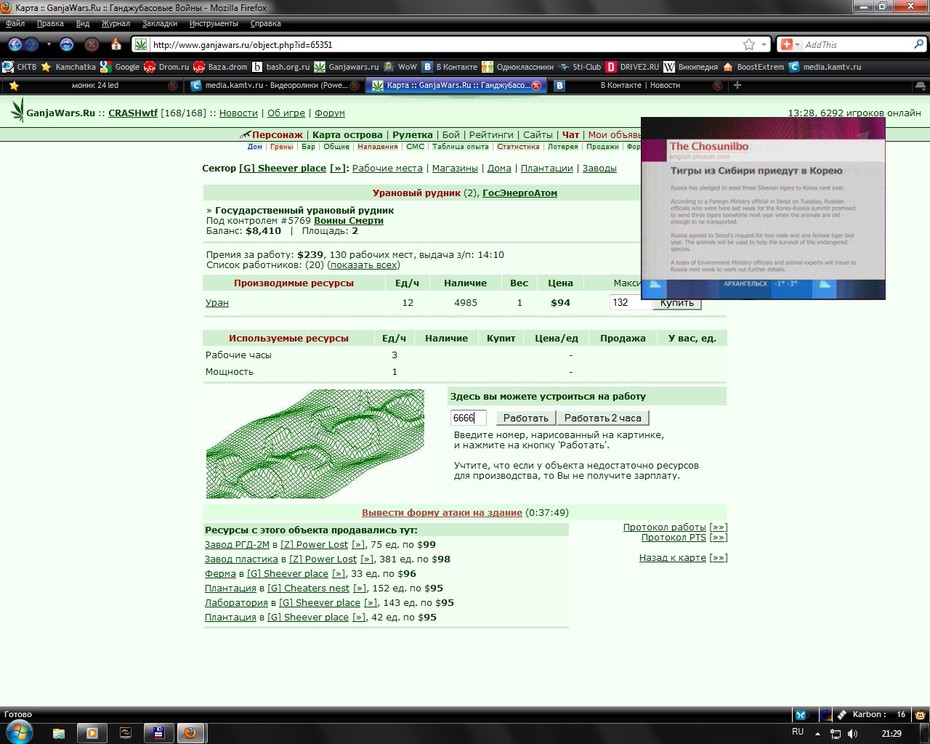Expand the URL bar history dropdown
The height and width of the screenshot is (744, 930).
click(x=764, y=44)
